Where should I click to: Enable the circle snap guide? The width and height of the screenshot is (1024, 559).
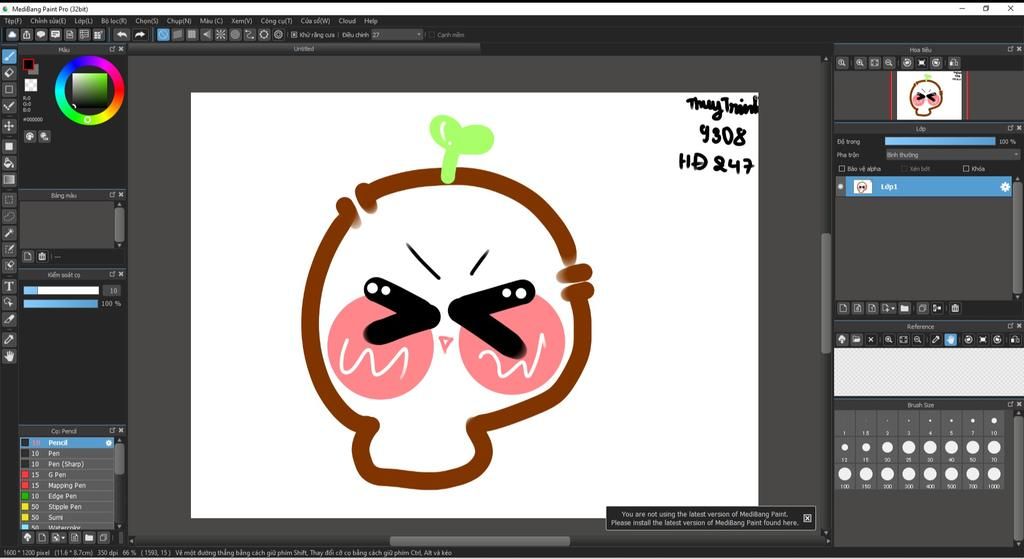(x=235, y=35)
